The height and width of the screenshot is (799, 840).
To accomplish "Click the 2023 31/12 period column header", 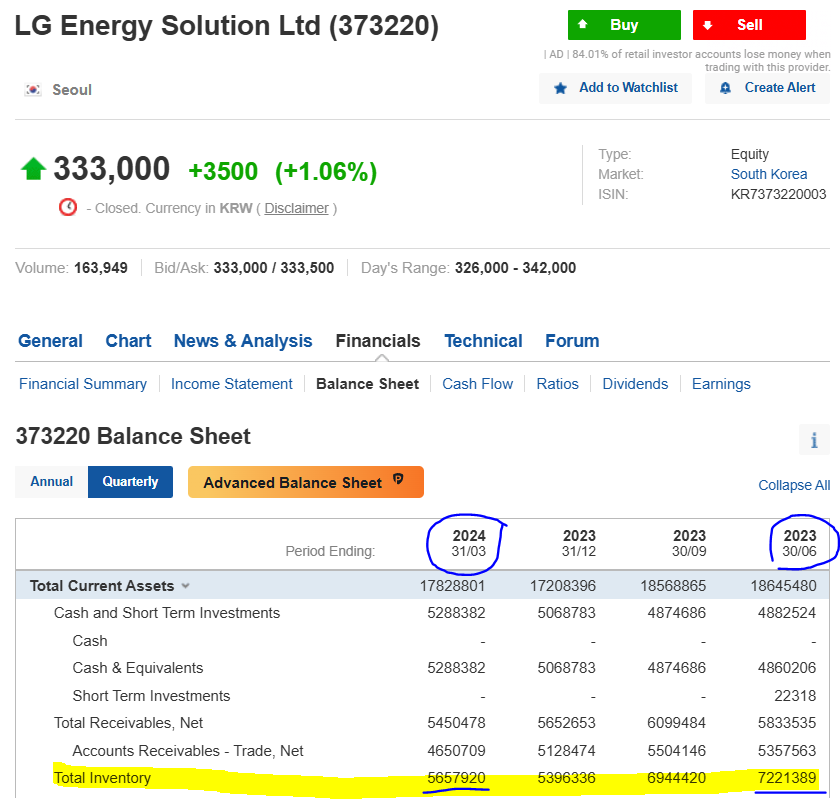I will pos(579,543).
